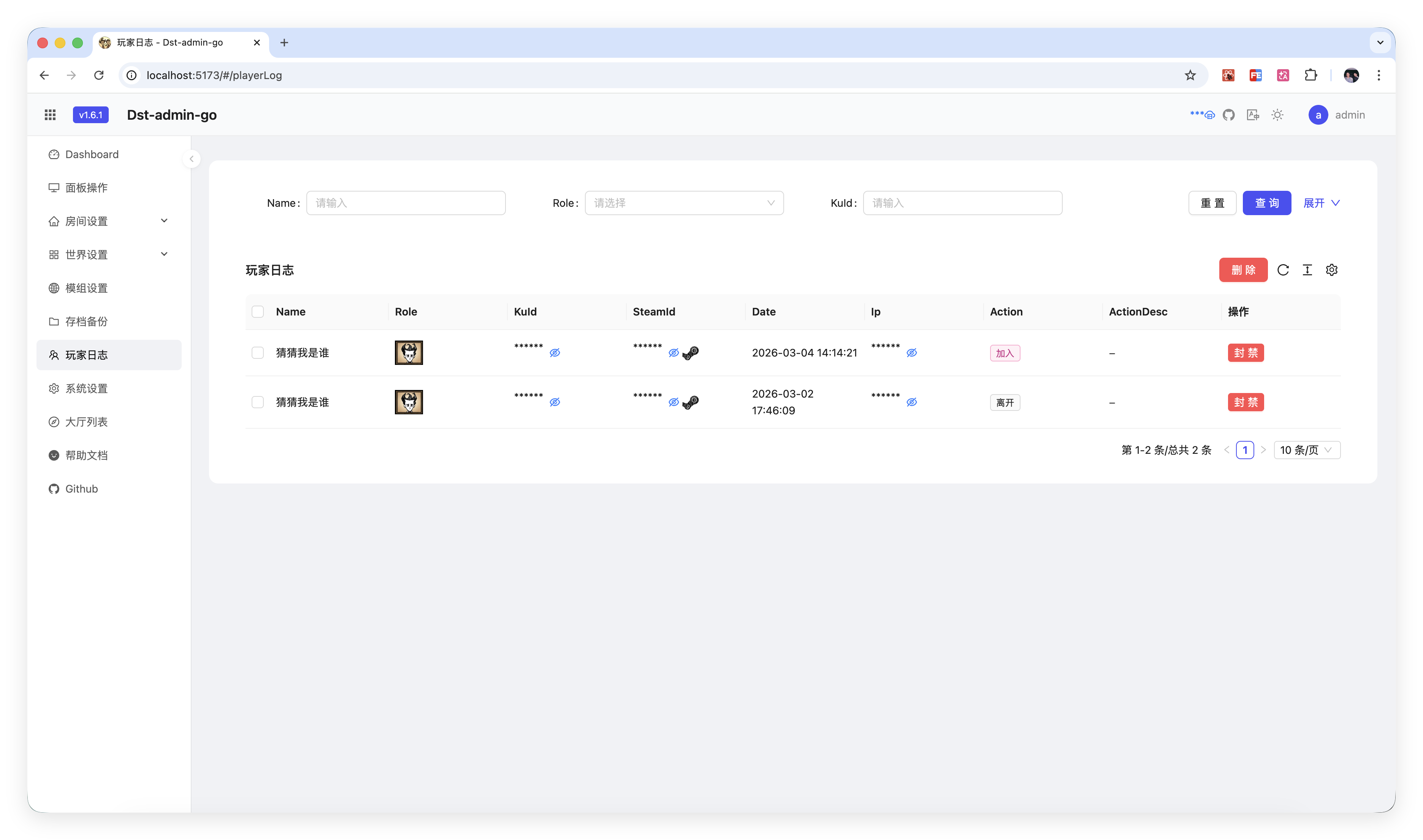Screen dimensions: 1423x840
Task: Focus the Name search input
Action: [405, 203]
